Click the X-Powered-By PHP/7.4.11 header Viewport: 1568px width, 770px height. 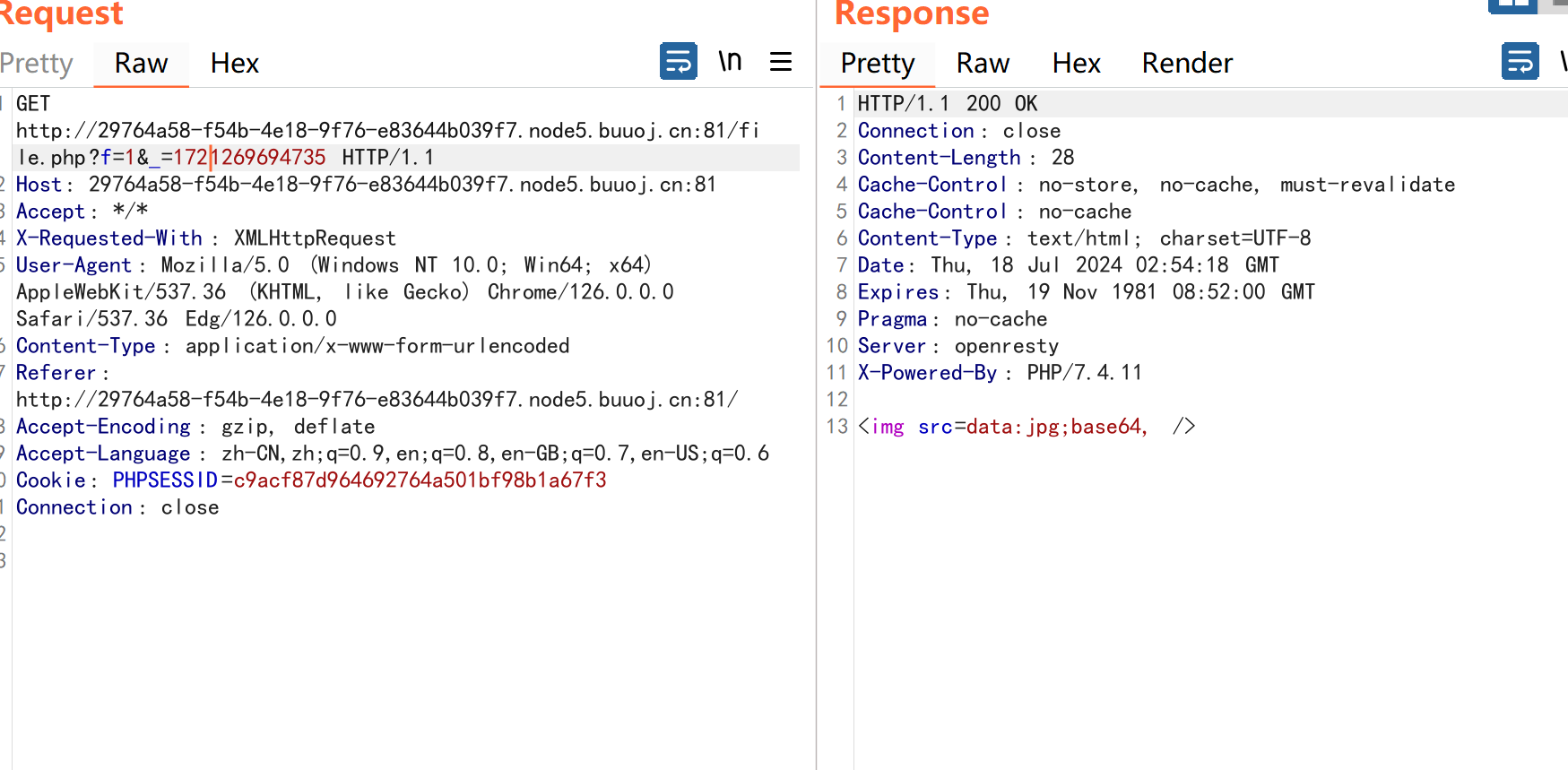click(1000, 373)
